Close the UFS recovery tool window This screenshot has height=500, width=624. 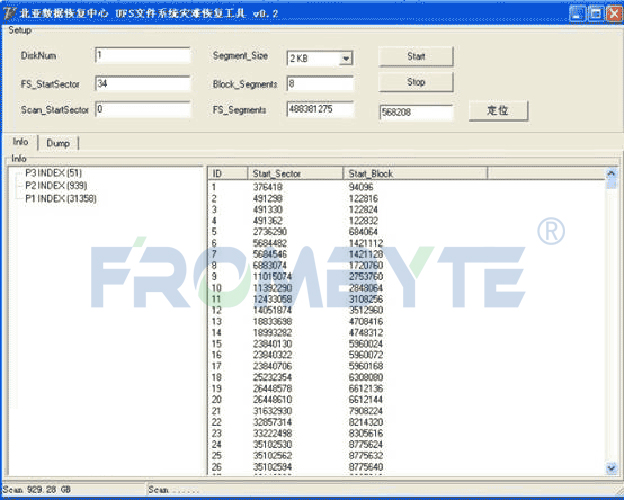[x=614, y=14]
